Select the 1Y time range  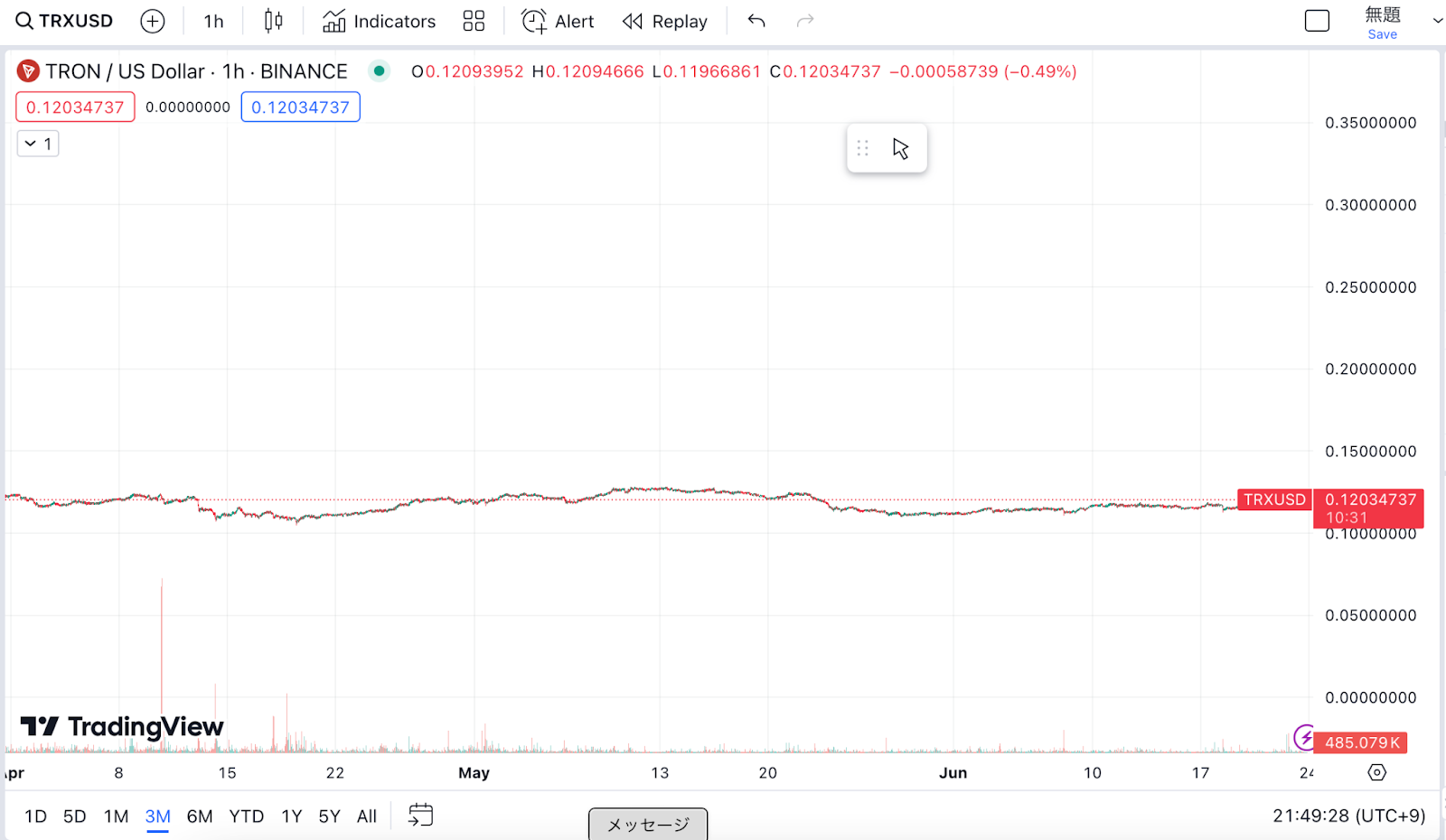(291, 817)
